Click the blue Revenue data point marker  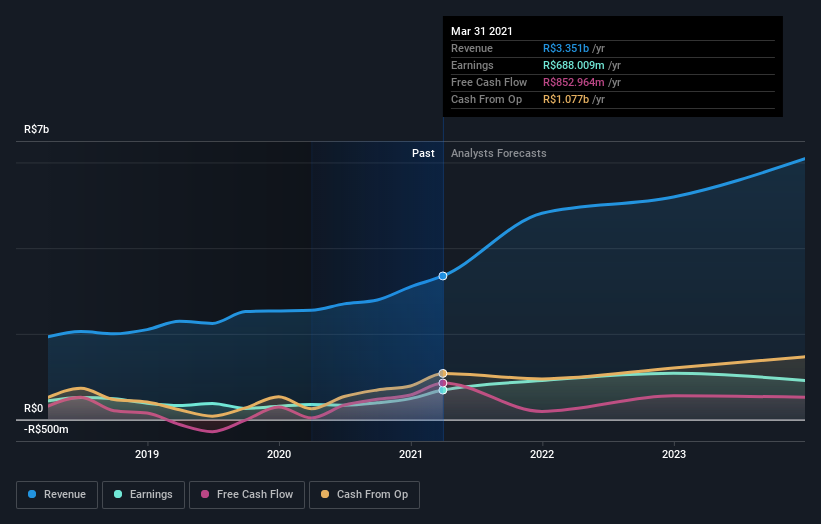pyautogui.click(x=443, y=276)
